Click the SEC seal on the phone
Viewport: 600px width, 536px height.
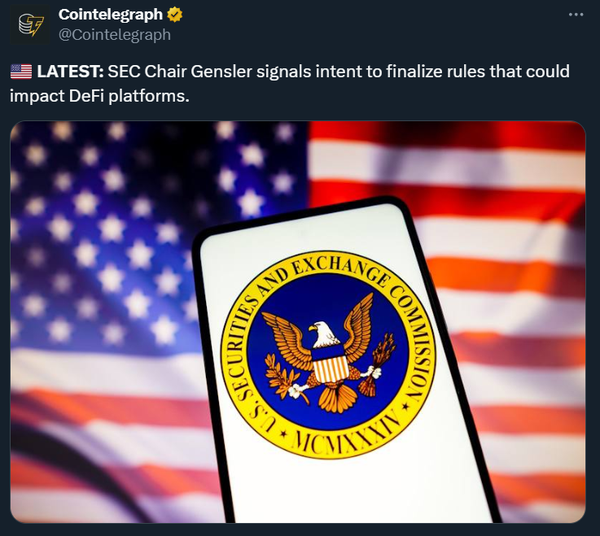[x=328, y=355]
